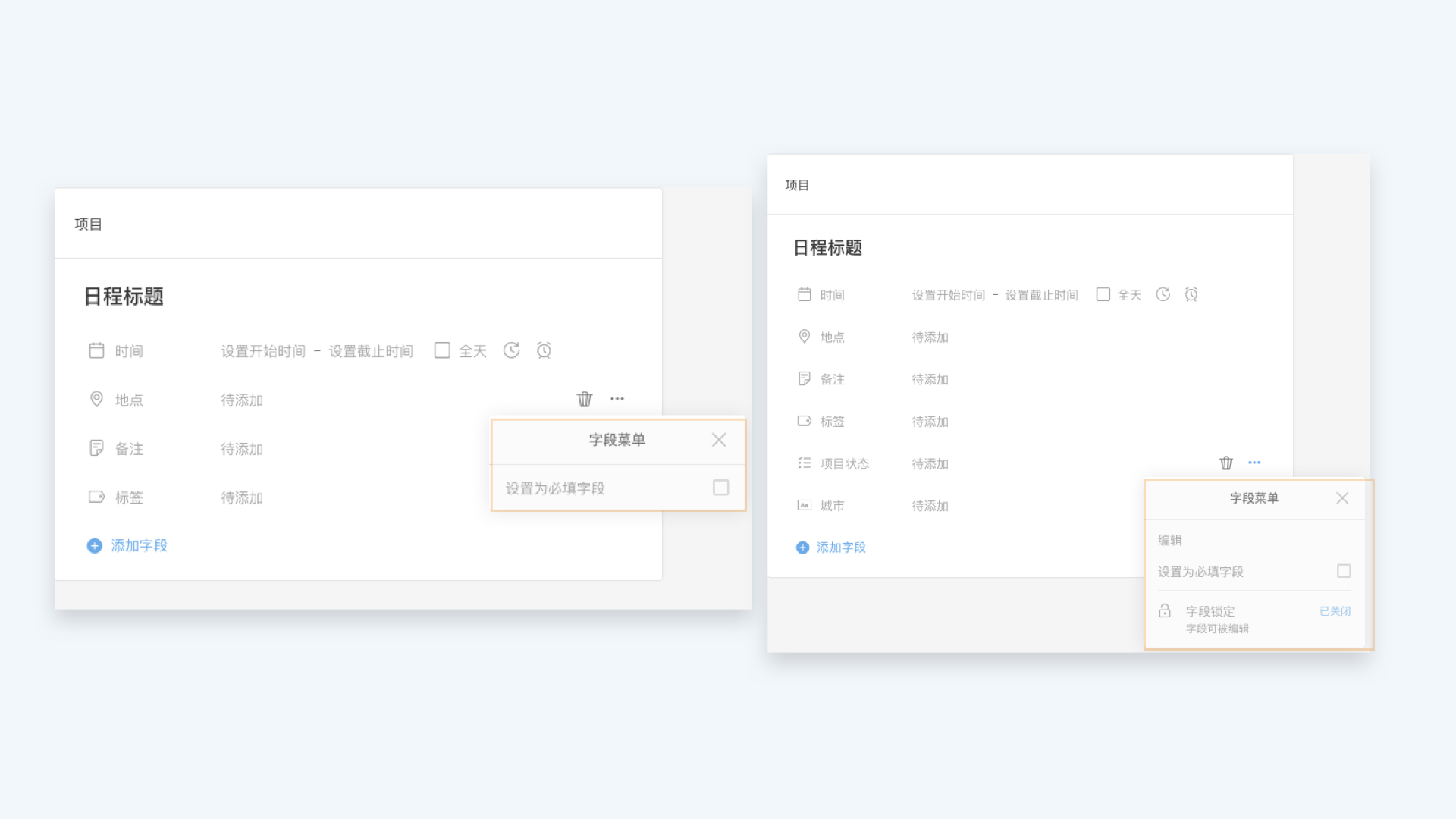Open the three-dots menu in the 地点 row
The height and width of the screenshot is (819, 1456).
(617, 399)
